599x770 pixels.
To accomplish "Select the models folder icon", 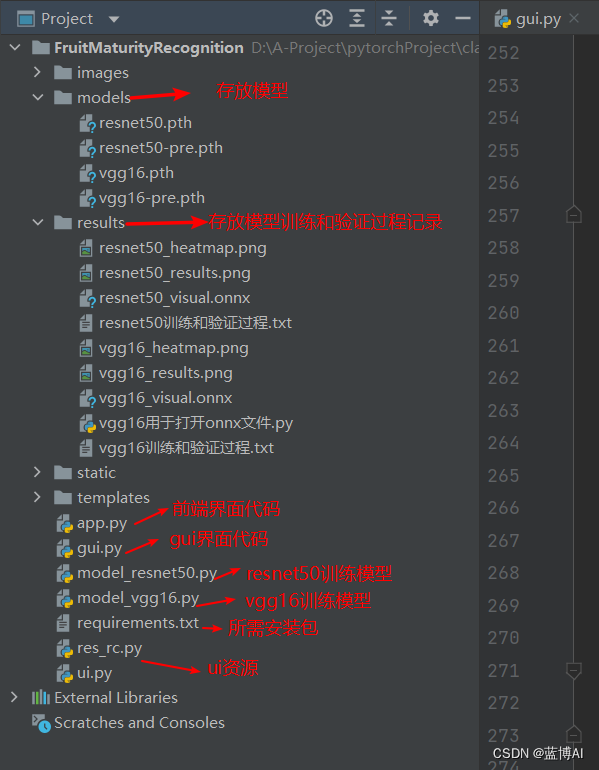I will pyautogui.click(x=63, y=98).
